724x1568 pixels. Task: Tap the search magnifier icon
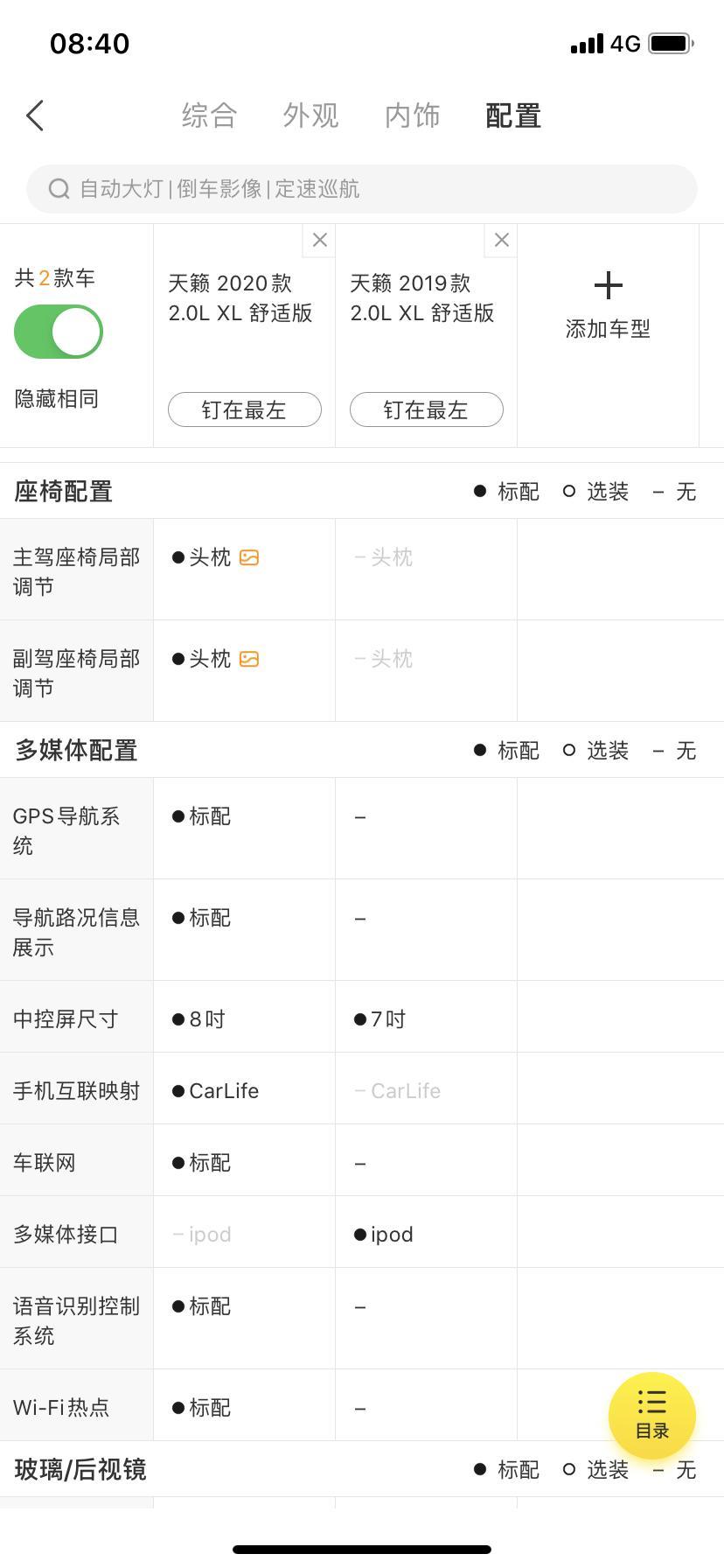(x=59, y=189)
